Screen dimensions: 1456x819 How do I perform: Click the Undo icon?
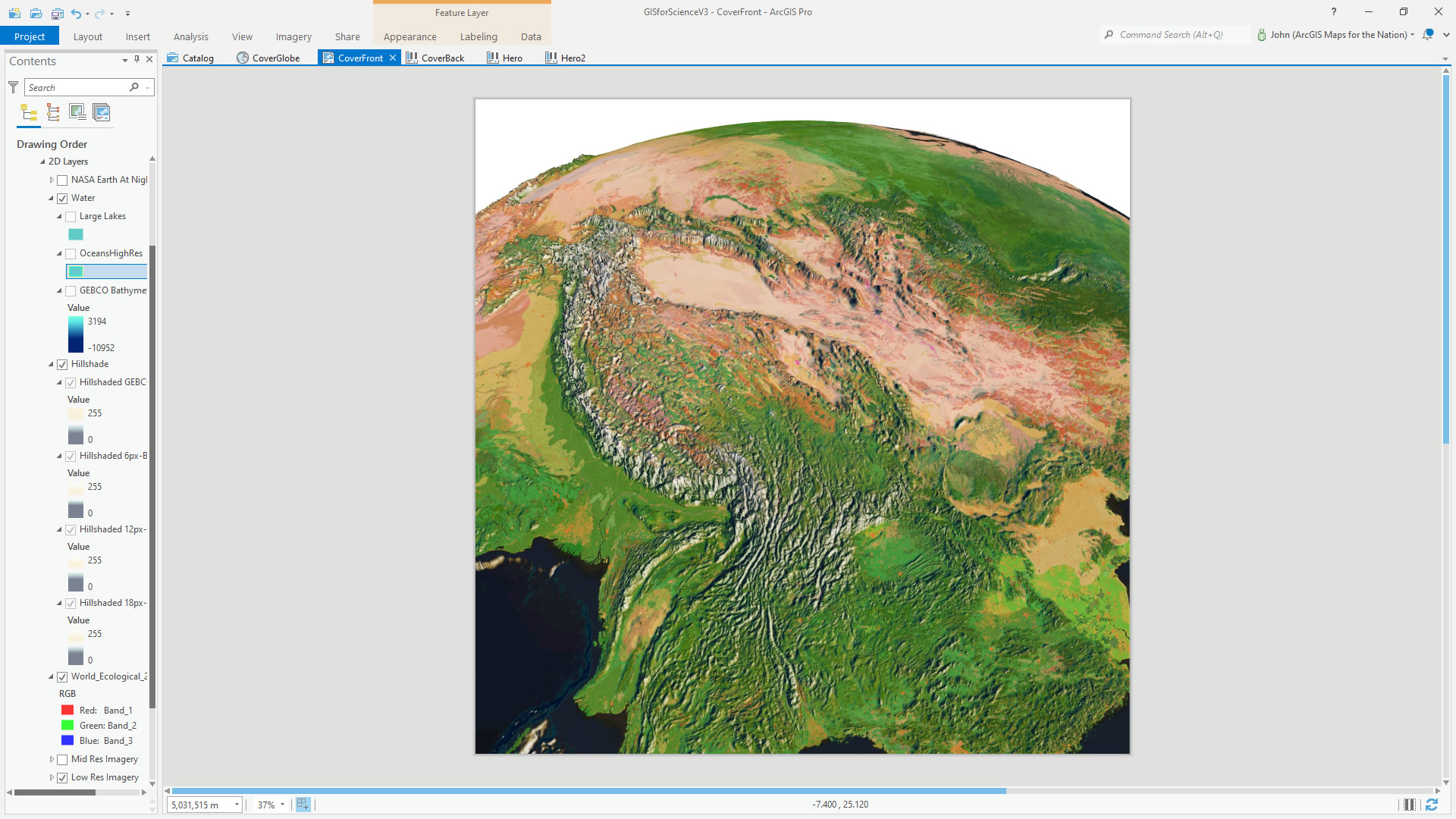(x=76, y=13)
